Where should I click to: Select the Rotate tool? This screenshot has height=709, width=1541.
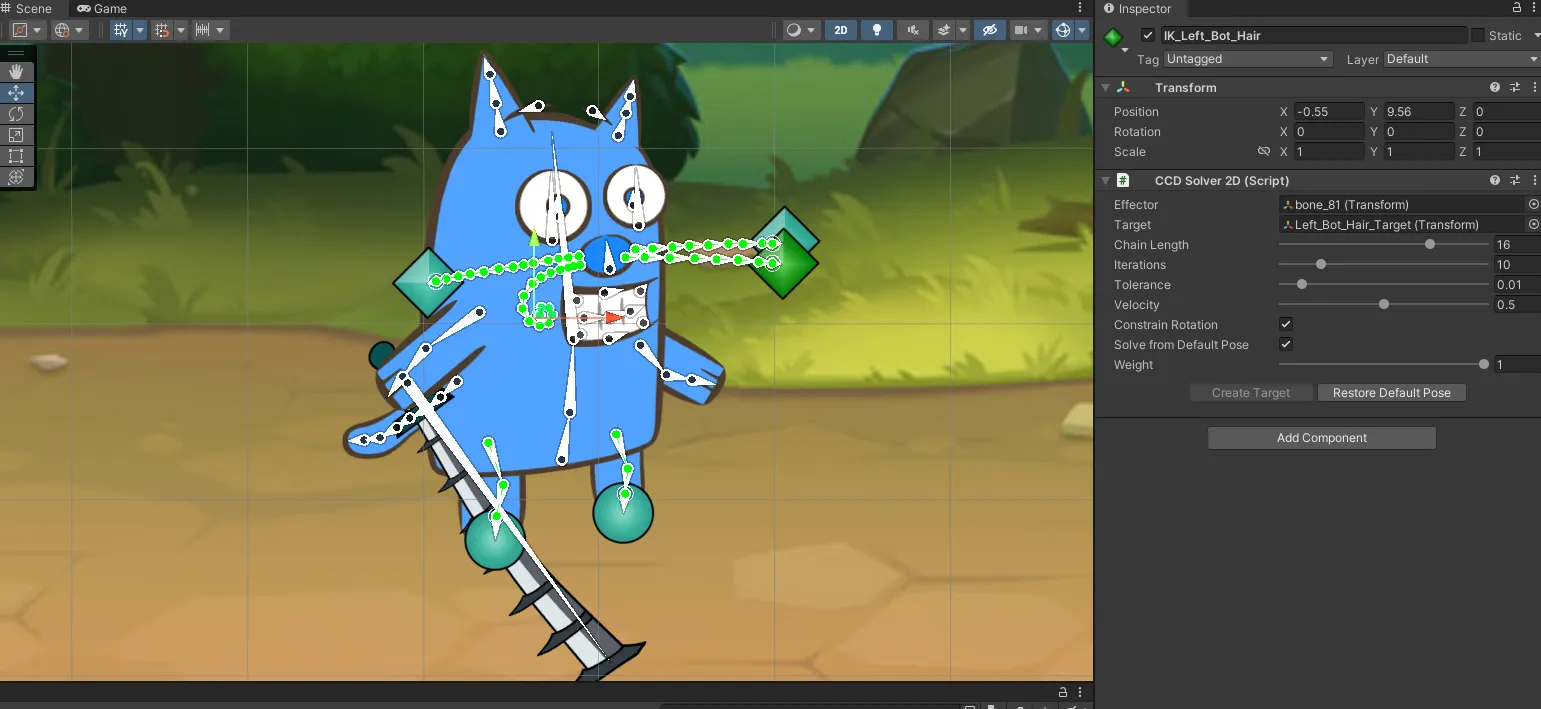coord(16,114)
